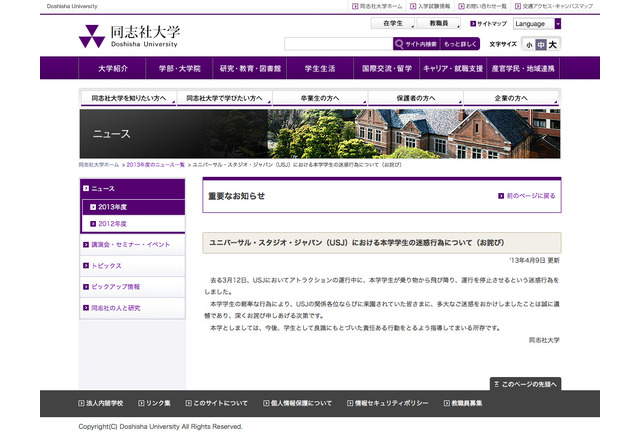
Task: Expand the 教職員 menu button
Action: tap(439, 23)
